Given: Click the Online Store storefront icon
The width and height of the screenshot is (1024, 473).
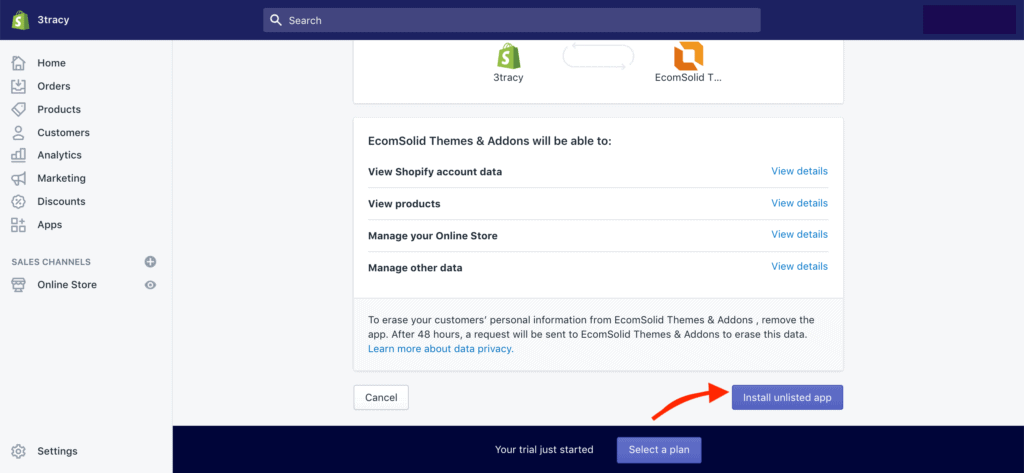Looking at the screenshot, I should pos(19,285).
